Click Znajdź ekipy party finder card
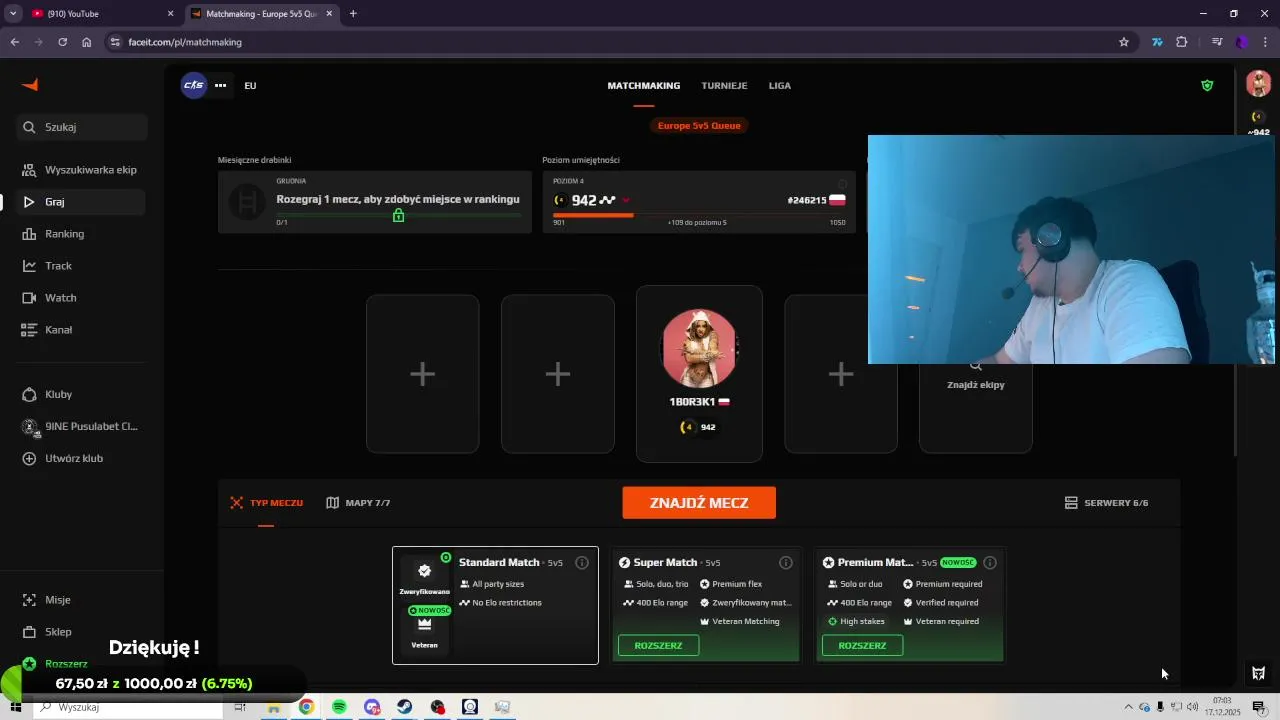This screenshot has height=720, width=1280. tap(976, 385)
